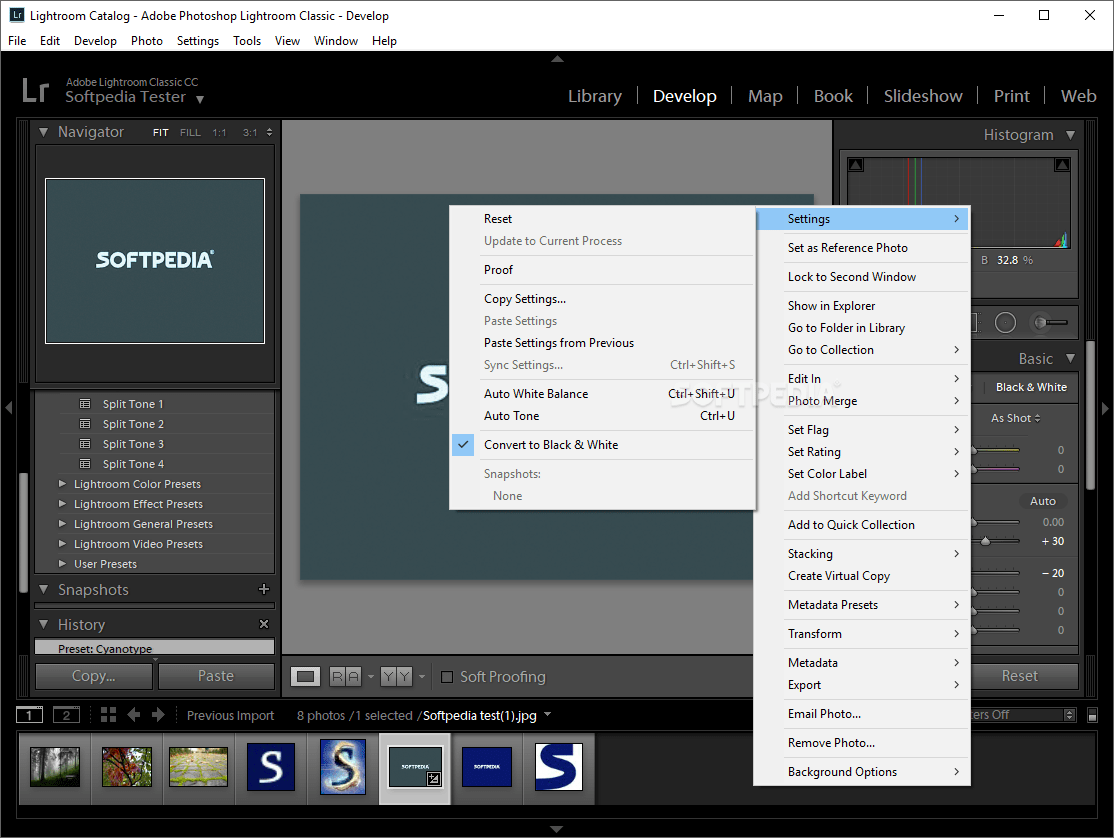Toggle the filters on/off switch

tap(1093, 715)
